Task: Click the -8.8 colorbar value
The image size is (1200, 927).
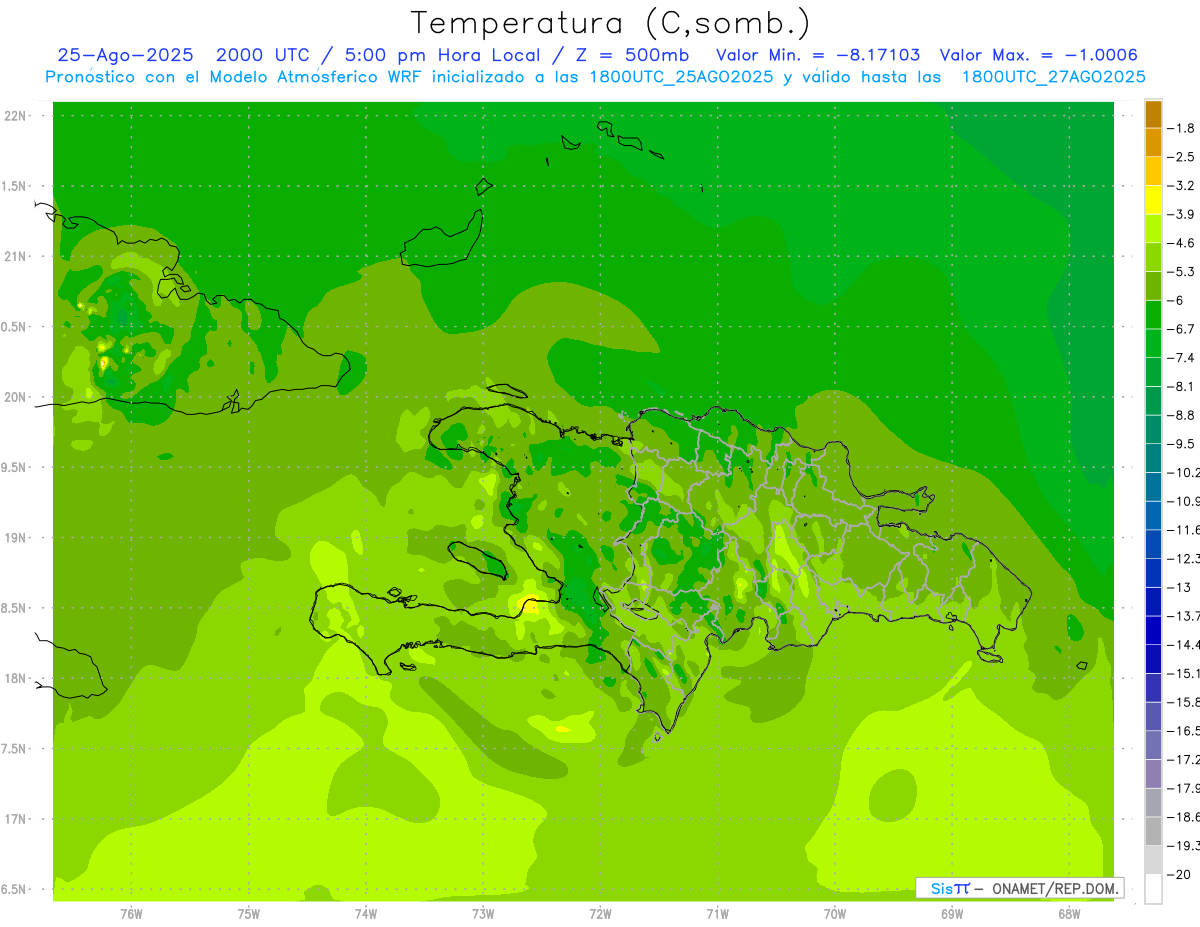Action: (1182, 415)
